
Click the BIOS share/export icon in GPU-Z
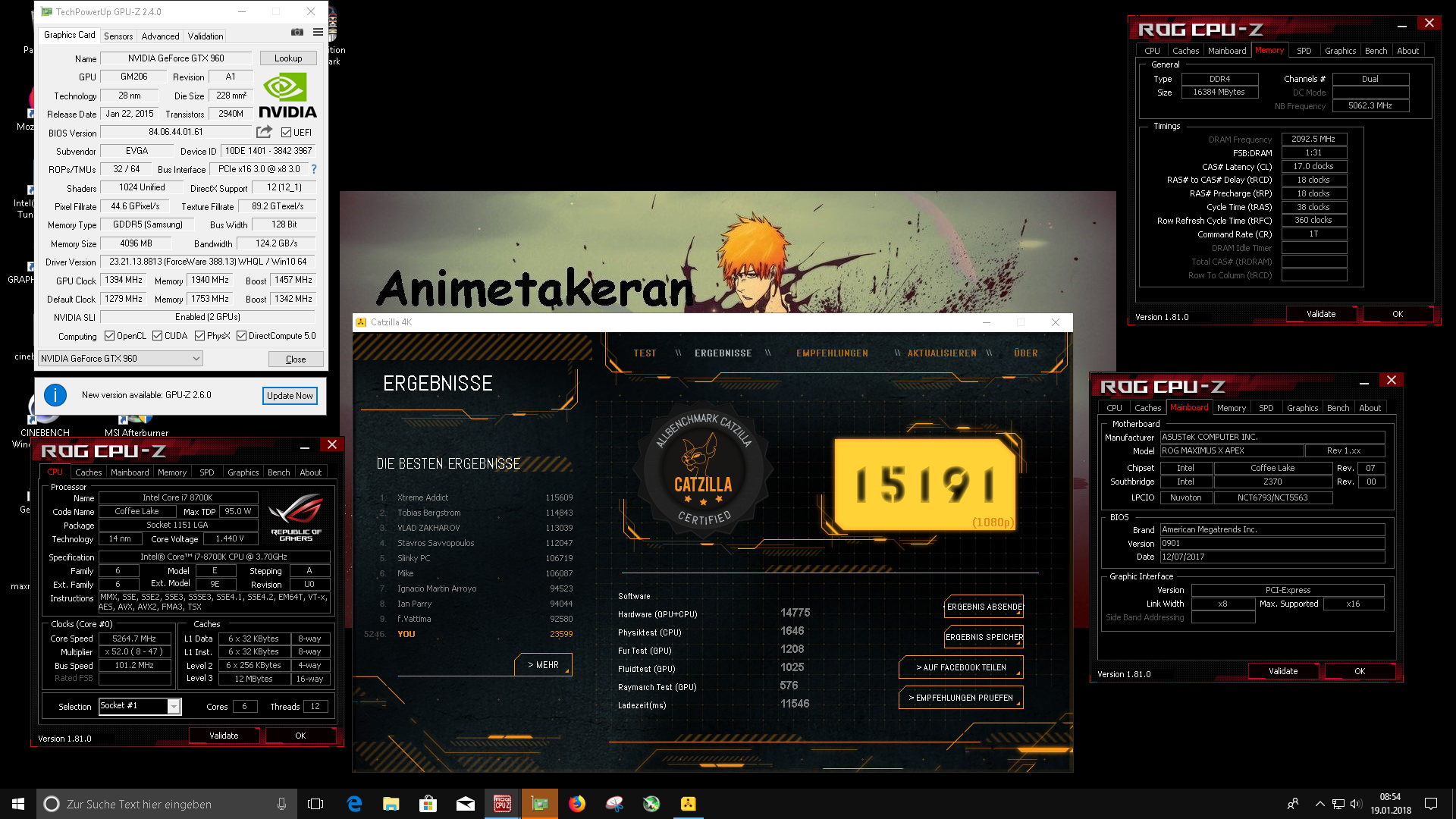click(x=264, y=132)
